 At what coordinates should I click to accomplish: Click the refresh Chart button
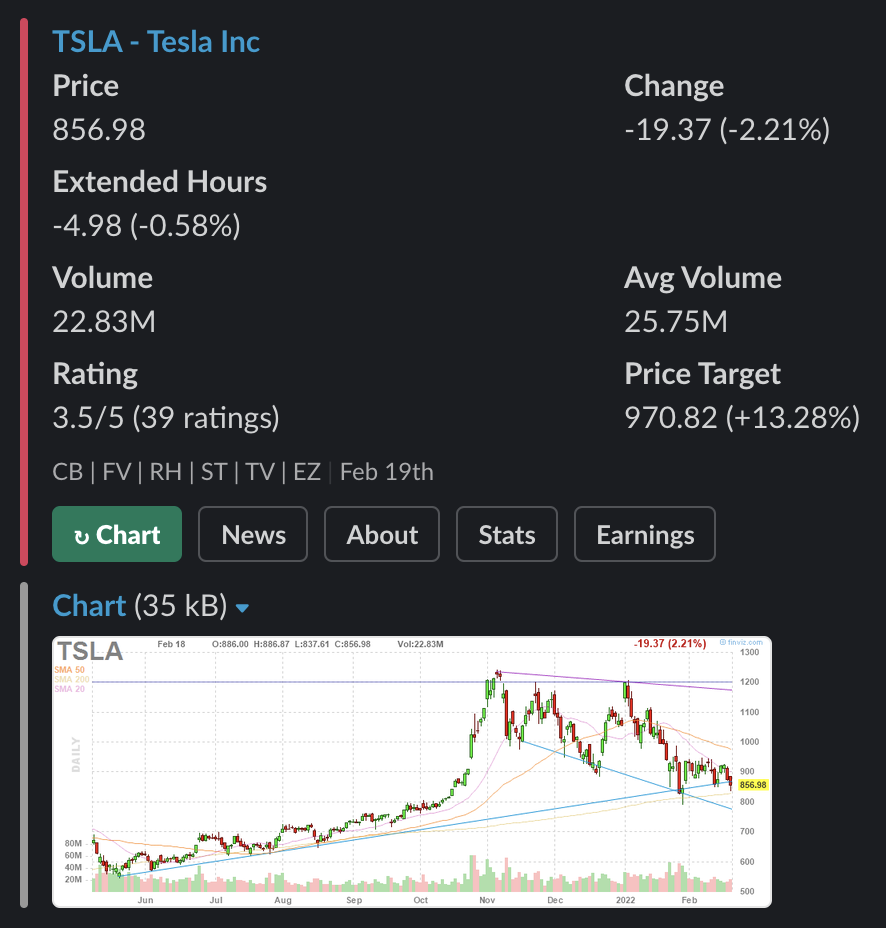pos(117,535)
